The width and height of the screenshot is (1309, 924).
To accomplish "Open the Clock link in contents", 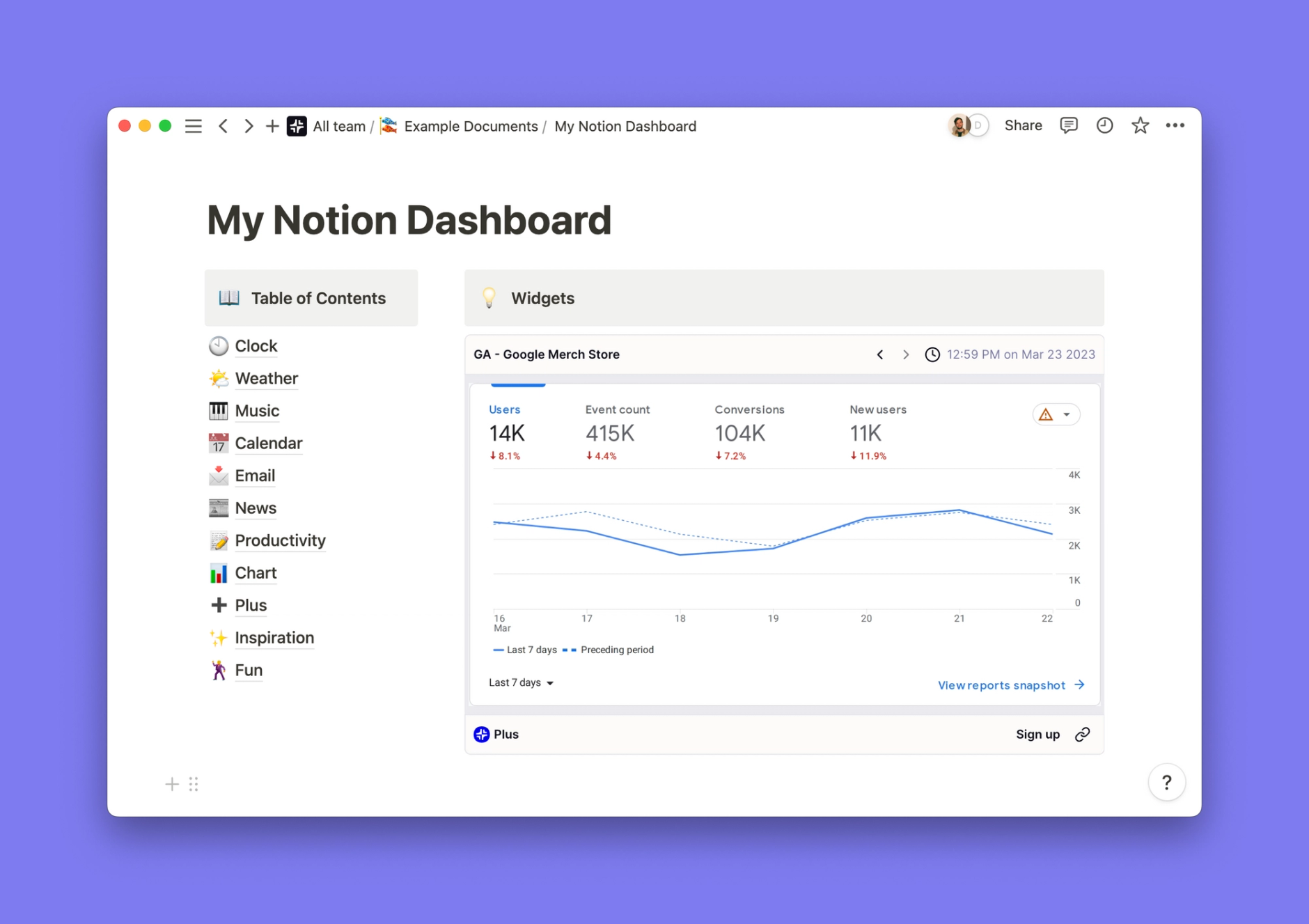I will point(256,346).
